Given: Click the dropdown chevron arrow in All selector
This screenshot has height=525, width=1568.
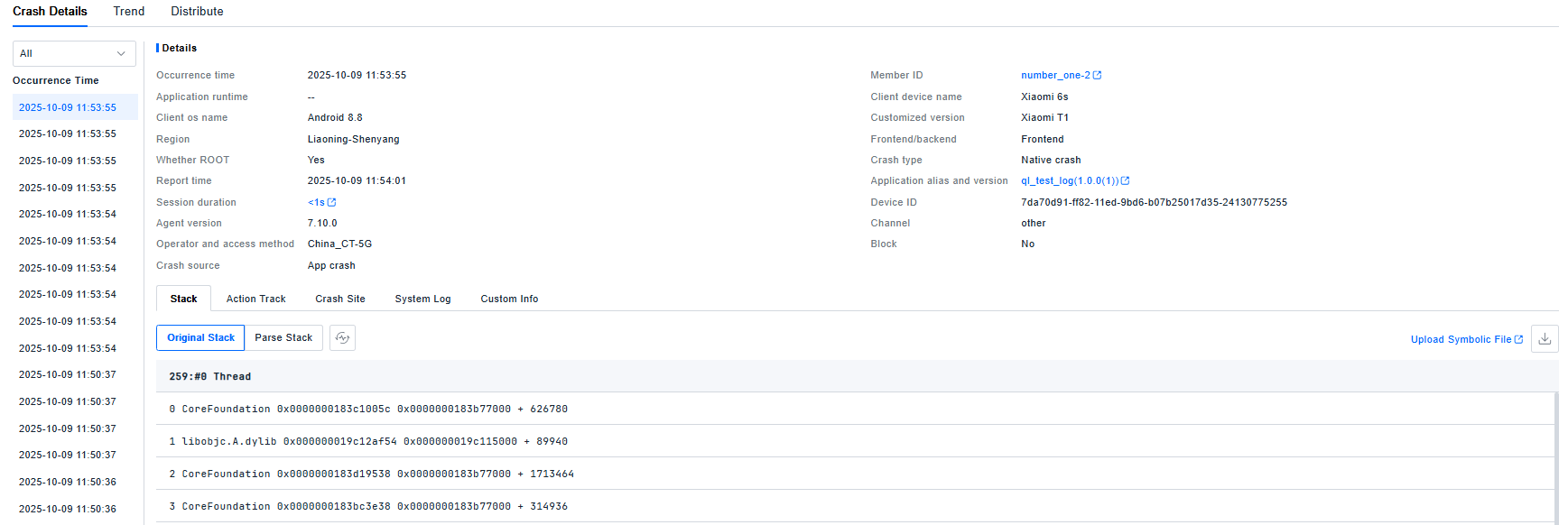Looking at the screenshot, I should (121, 54).
